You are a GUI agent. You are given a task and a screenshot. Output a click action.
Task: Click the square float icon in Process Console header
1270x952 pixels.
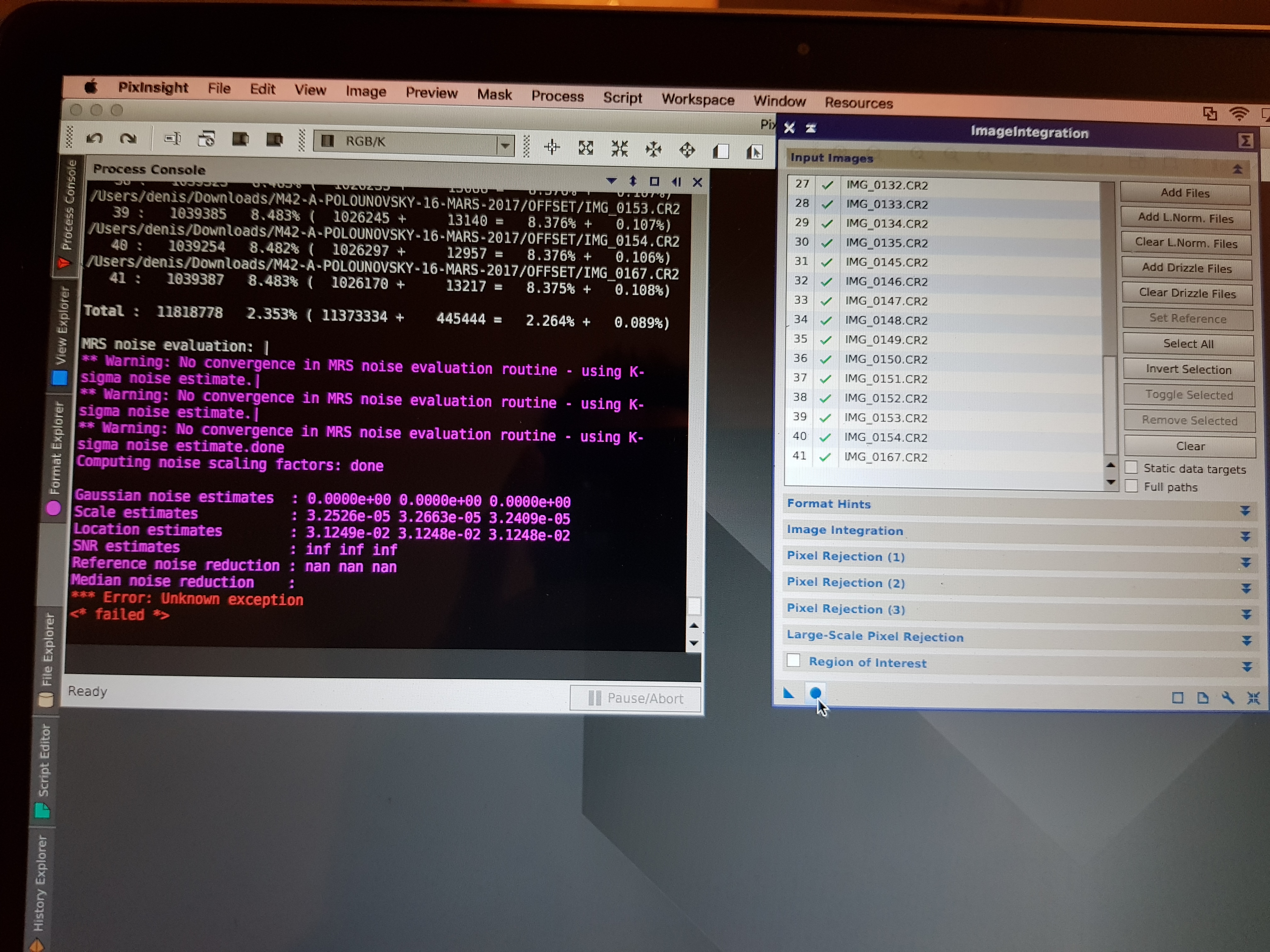tap(655, 181)
